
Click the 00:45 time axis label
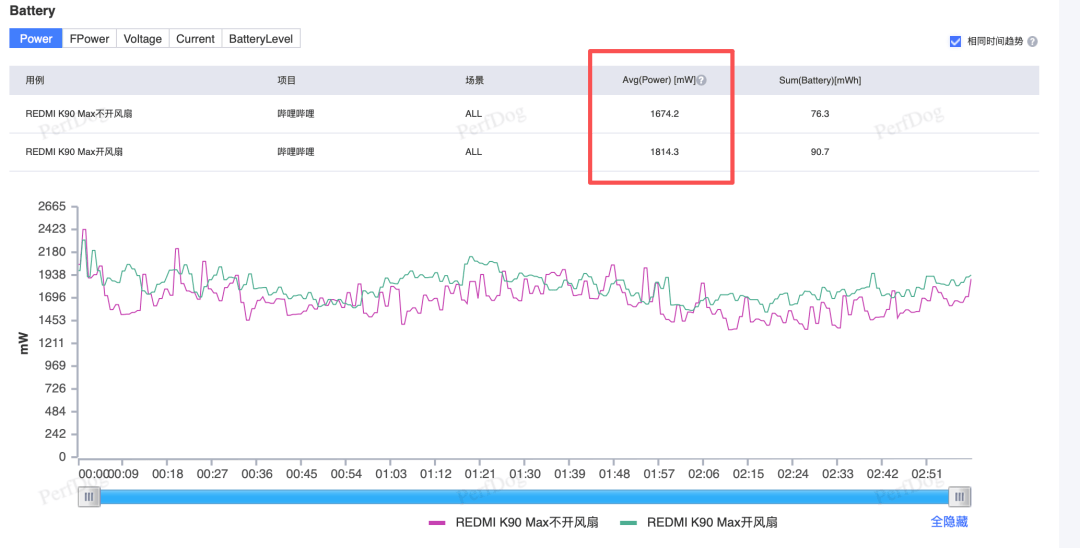[x=302, y=474]
